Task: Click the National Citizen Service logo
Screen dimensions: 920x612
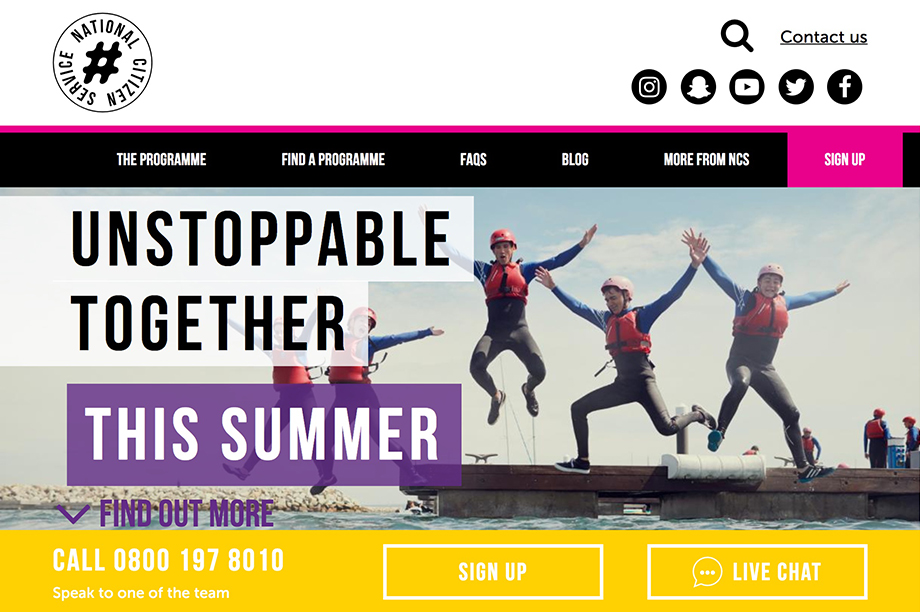Action: point(103,62)
